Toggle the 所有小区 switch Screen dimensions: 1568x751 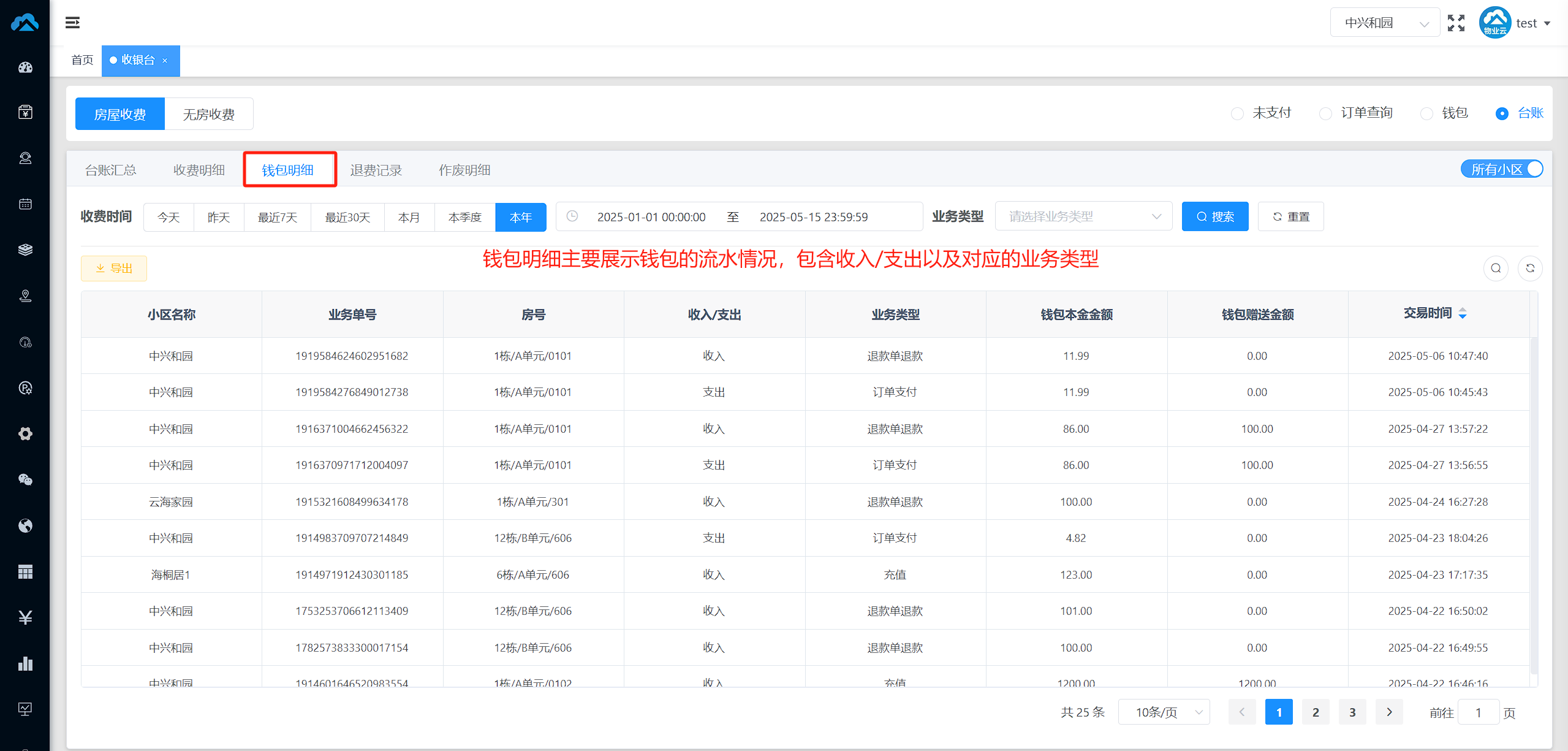click(1502, 169)
